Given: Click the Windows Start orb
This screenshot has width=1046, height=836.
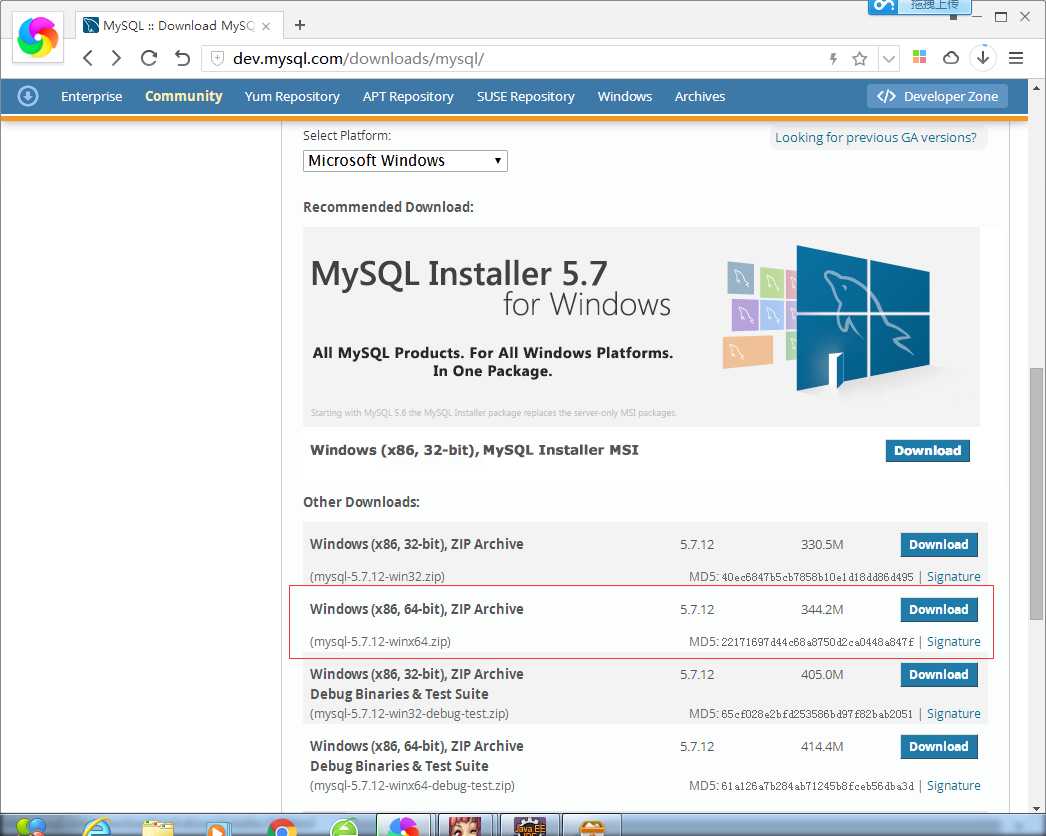Looking at the screenshot, I should point(30,827).
